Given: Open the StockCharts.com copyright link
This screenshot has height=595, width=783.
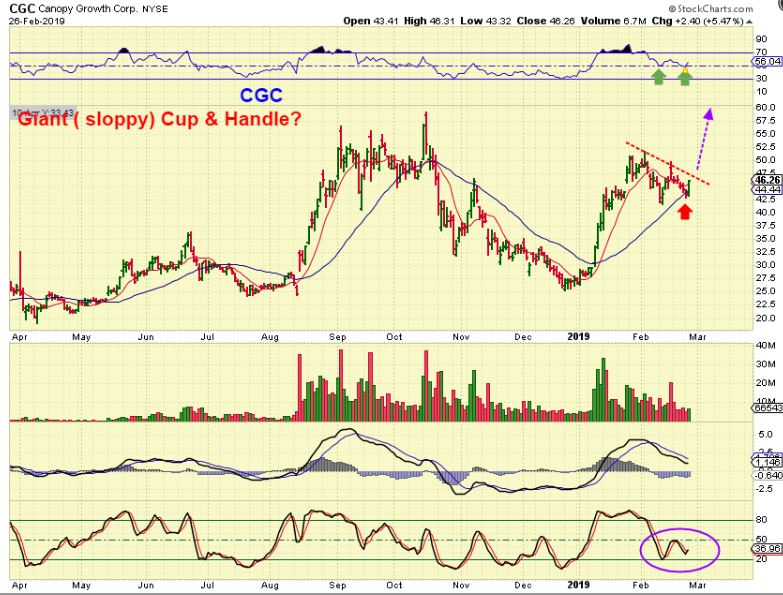Looking at the screenshot, I should click(x=710, y=8).
